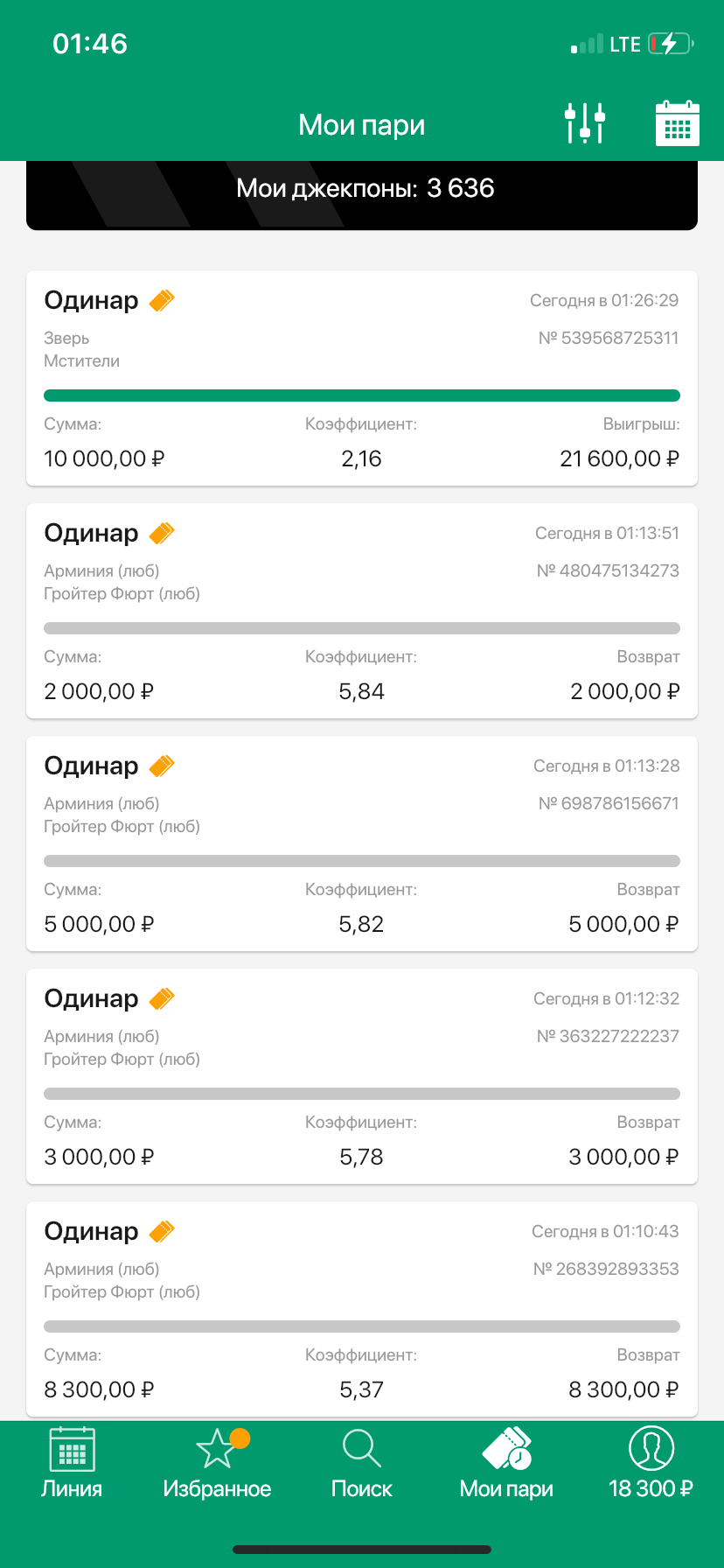Viewport: 724px width, 1568px height.
Task: Tap the battery indicator in status bar
Action: pyautogui.click(x=670, y=44)
